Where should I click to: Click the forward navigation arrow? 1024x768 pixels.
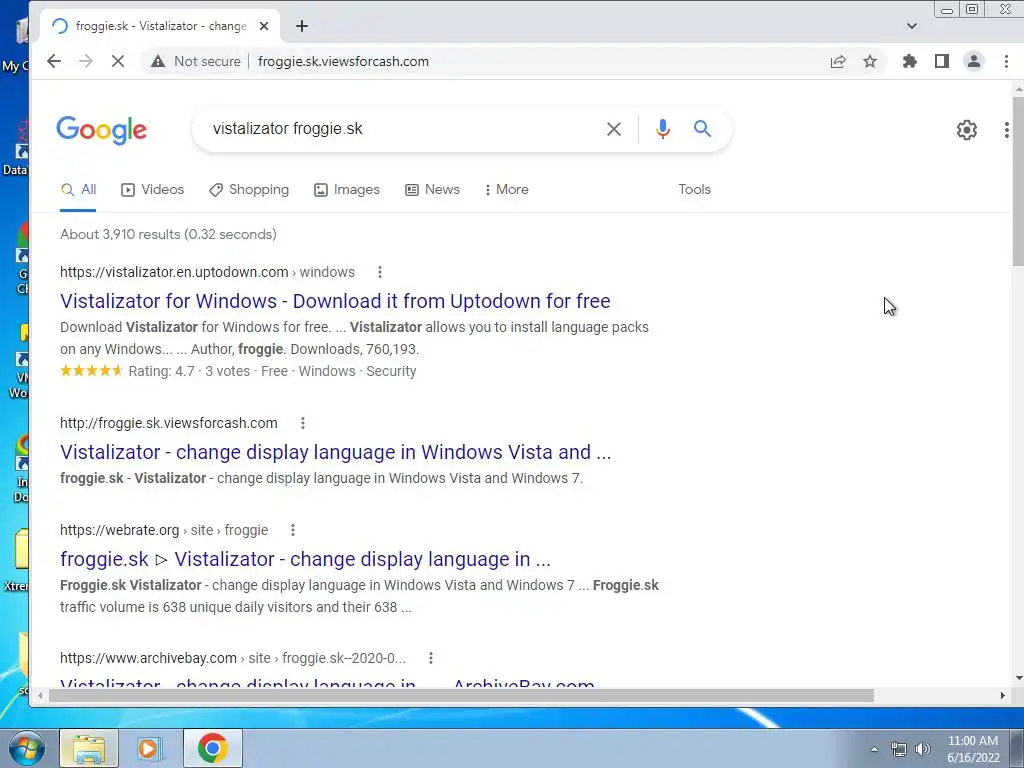[x=86, y=61]
